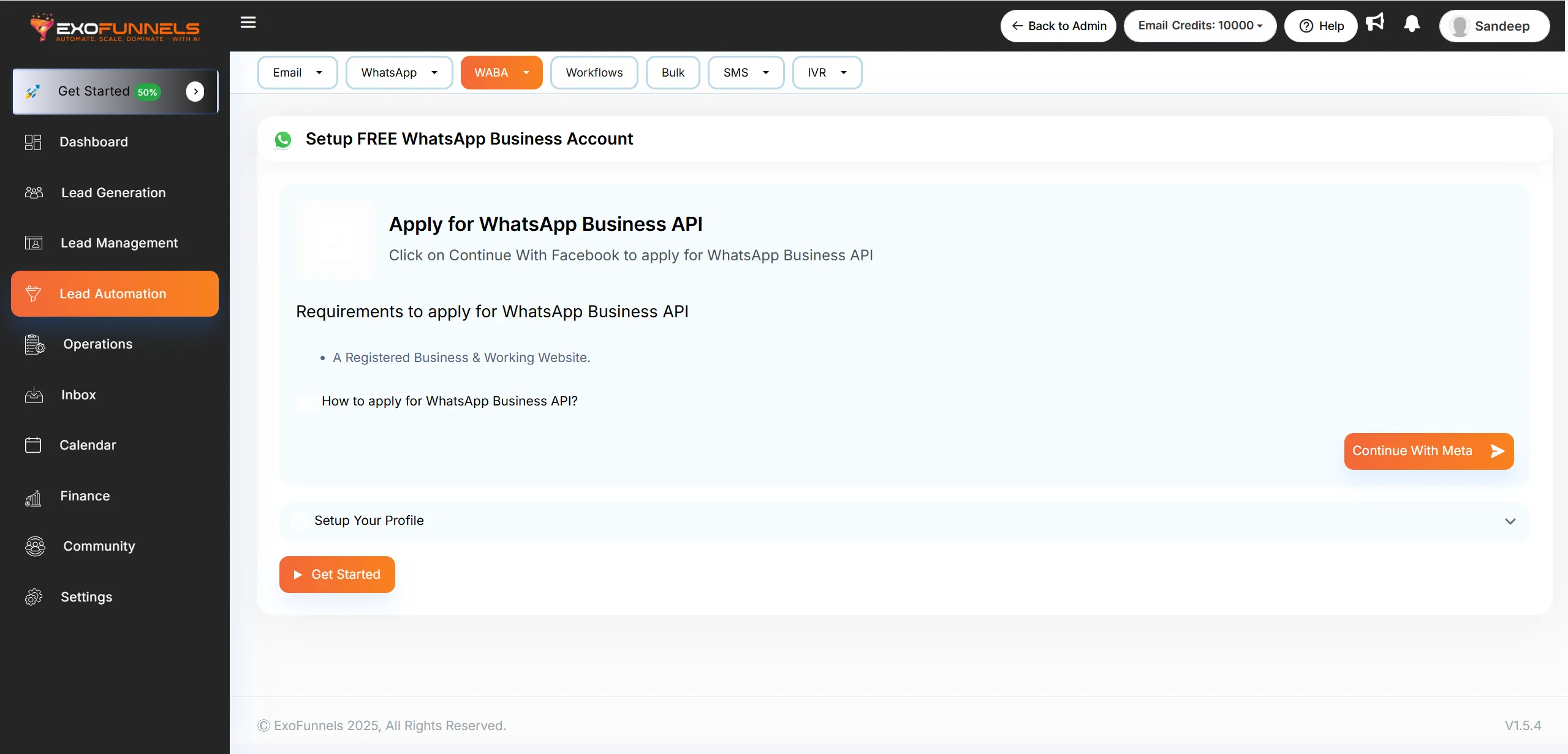
Task: Expand Get Started with the arrow circle
Action: coord(195,92)
